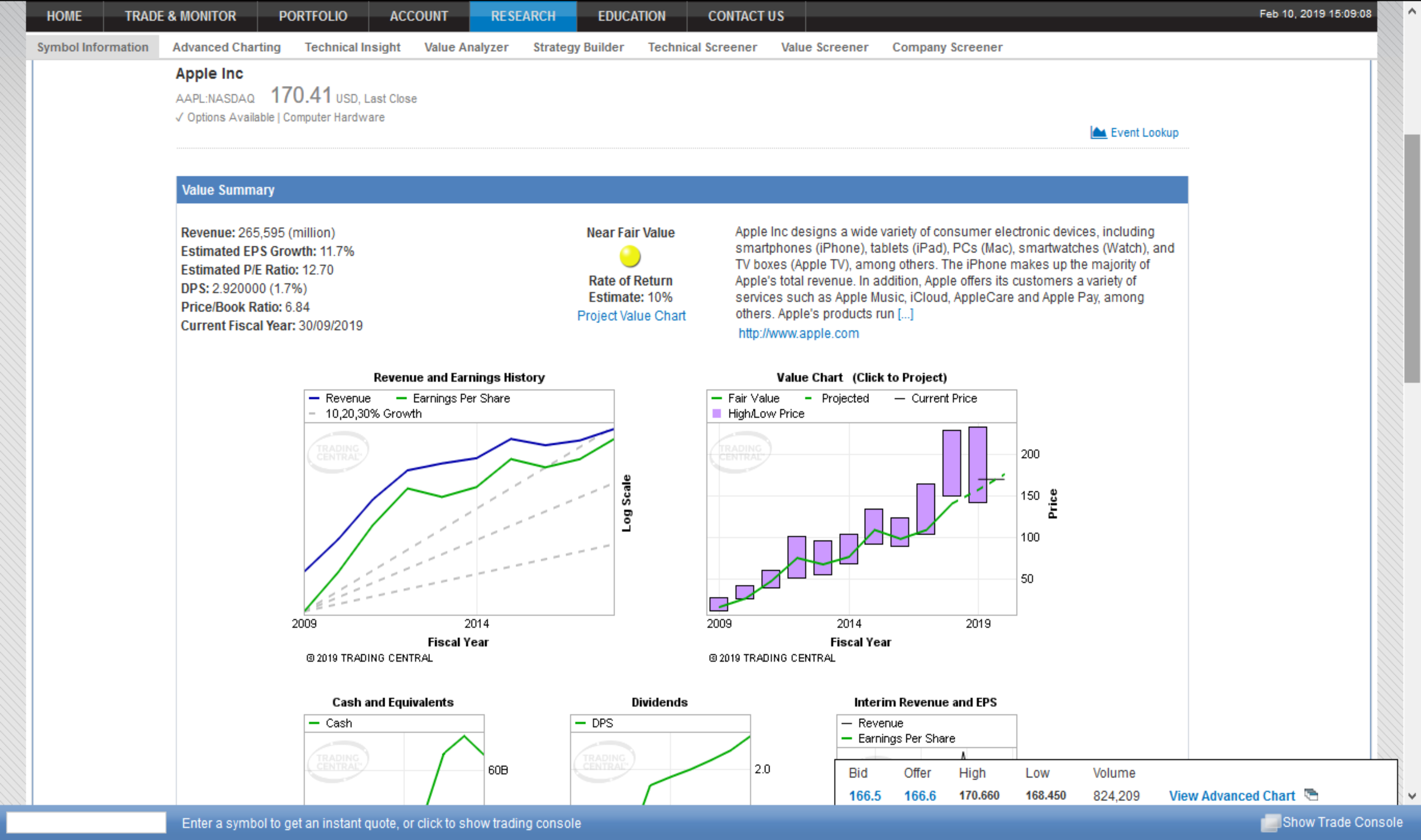Switch to Symbol Information tab

(x=93, y=47)
